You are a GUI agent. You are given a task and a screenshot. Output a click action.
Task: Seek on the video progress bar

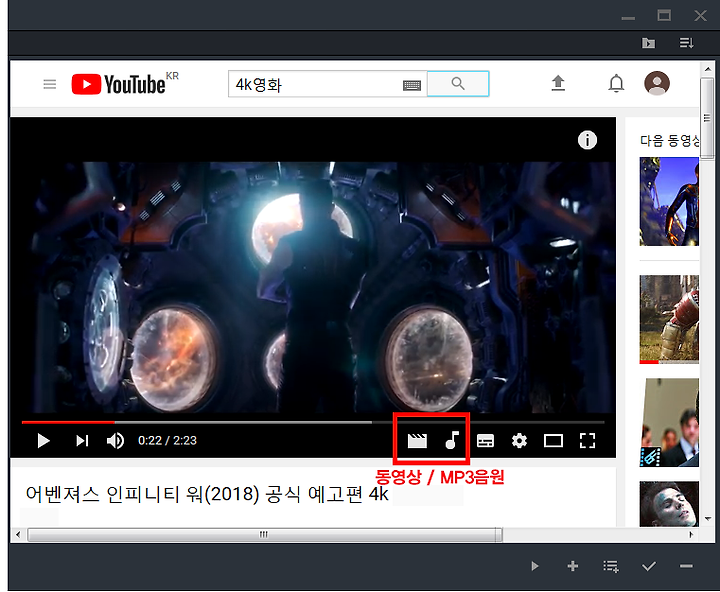pyautogui.click(x=313, y=422)
